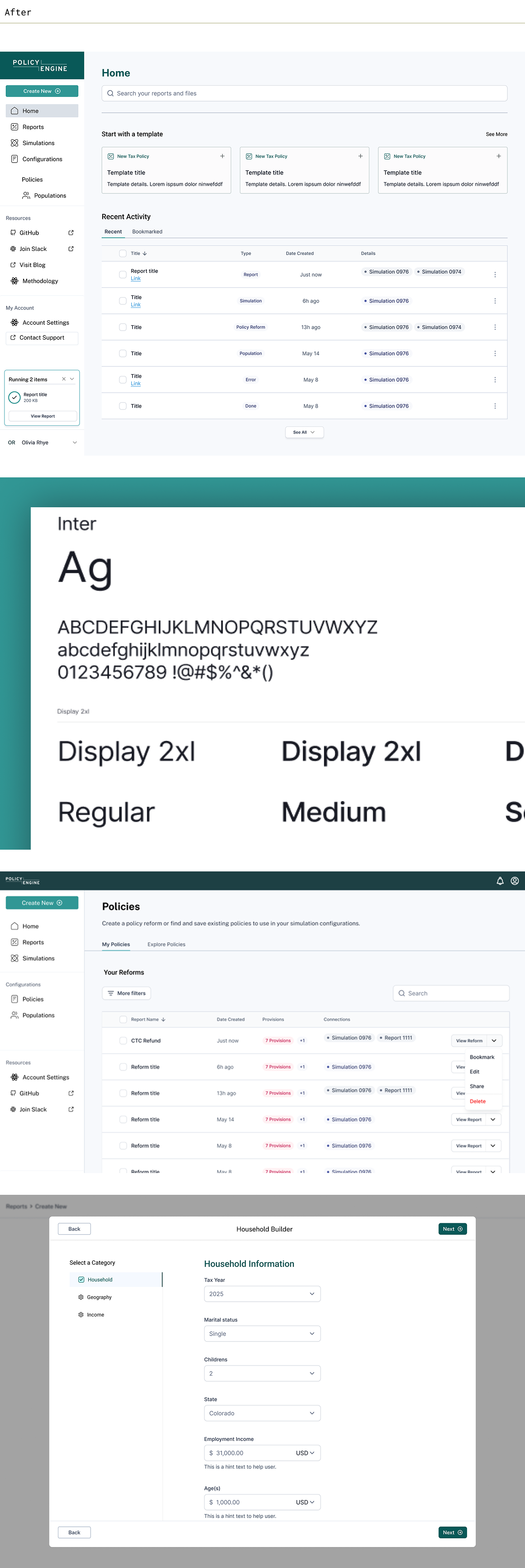
Task: Check the Policy Reform row checkbox
Action: (123, 327)
